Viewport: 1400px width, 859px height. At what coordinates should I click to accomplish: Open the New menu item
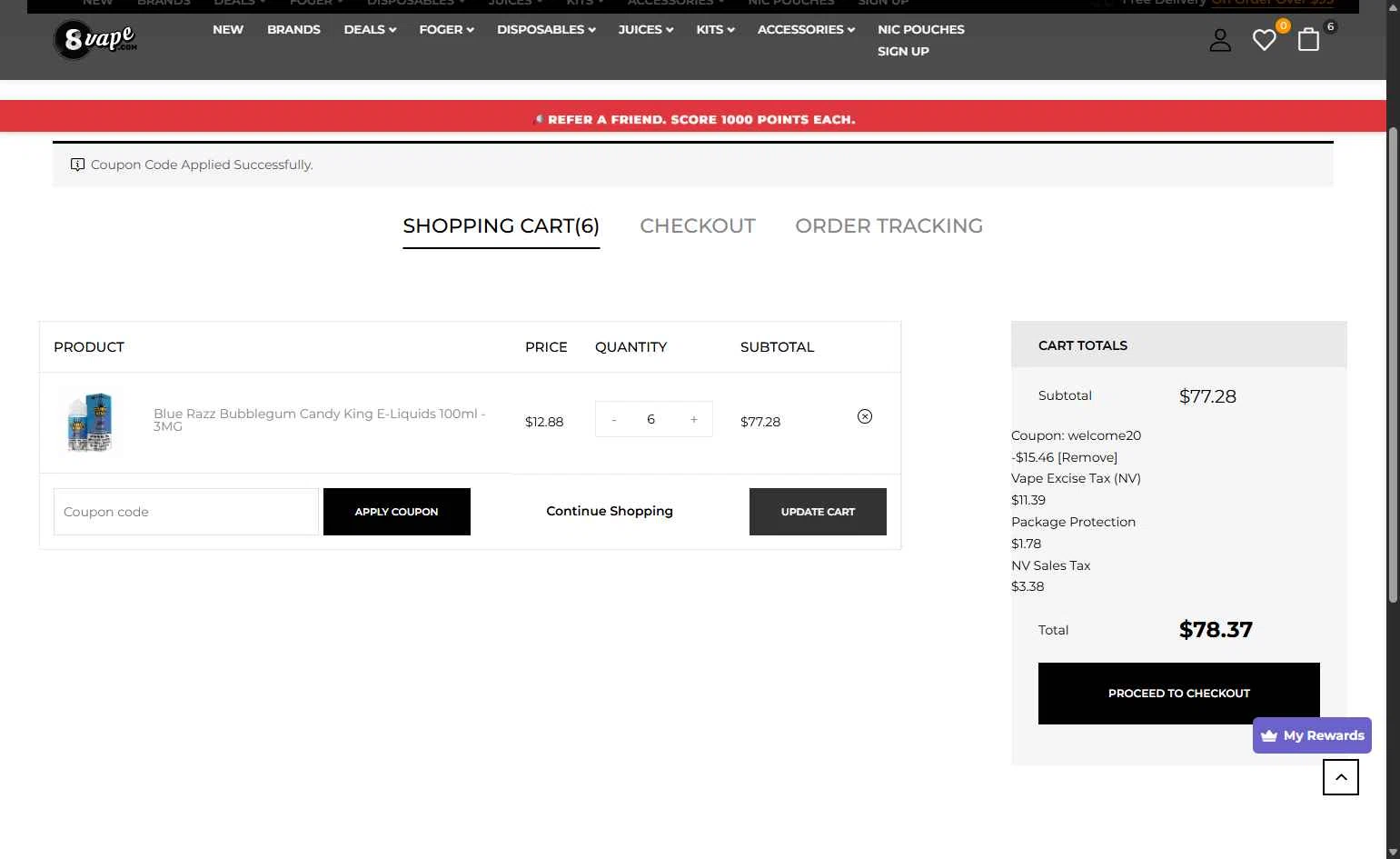point(228,29)
